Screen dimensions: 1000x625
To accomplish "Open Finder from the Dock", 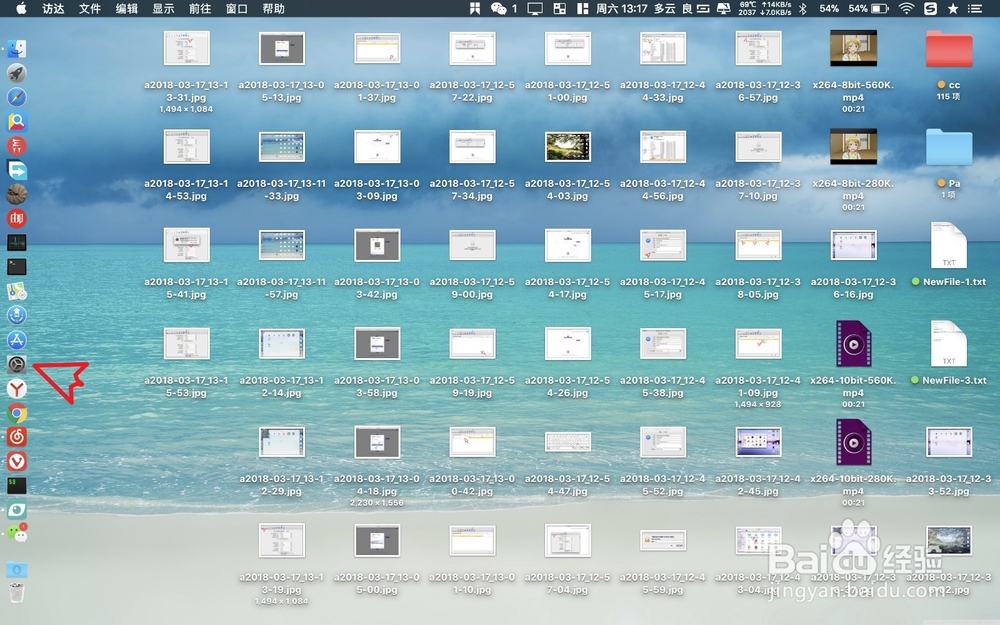I will (x=17, y=49).
